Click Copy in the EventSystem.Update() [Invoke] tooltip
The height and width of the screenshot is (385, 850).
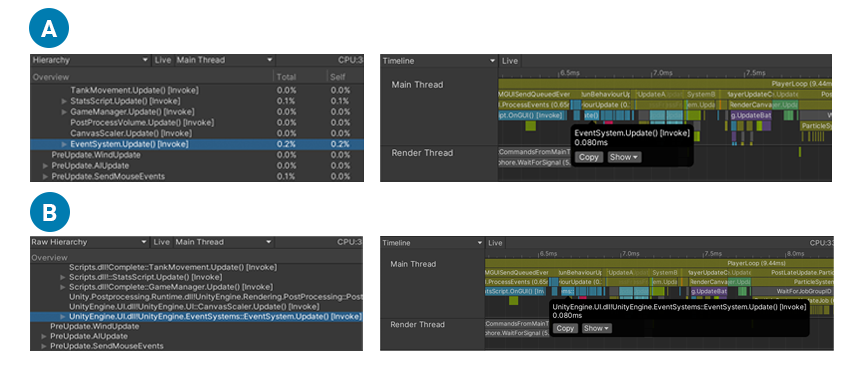pos(588,157)
